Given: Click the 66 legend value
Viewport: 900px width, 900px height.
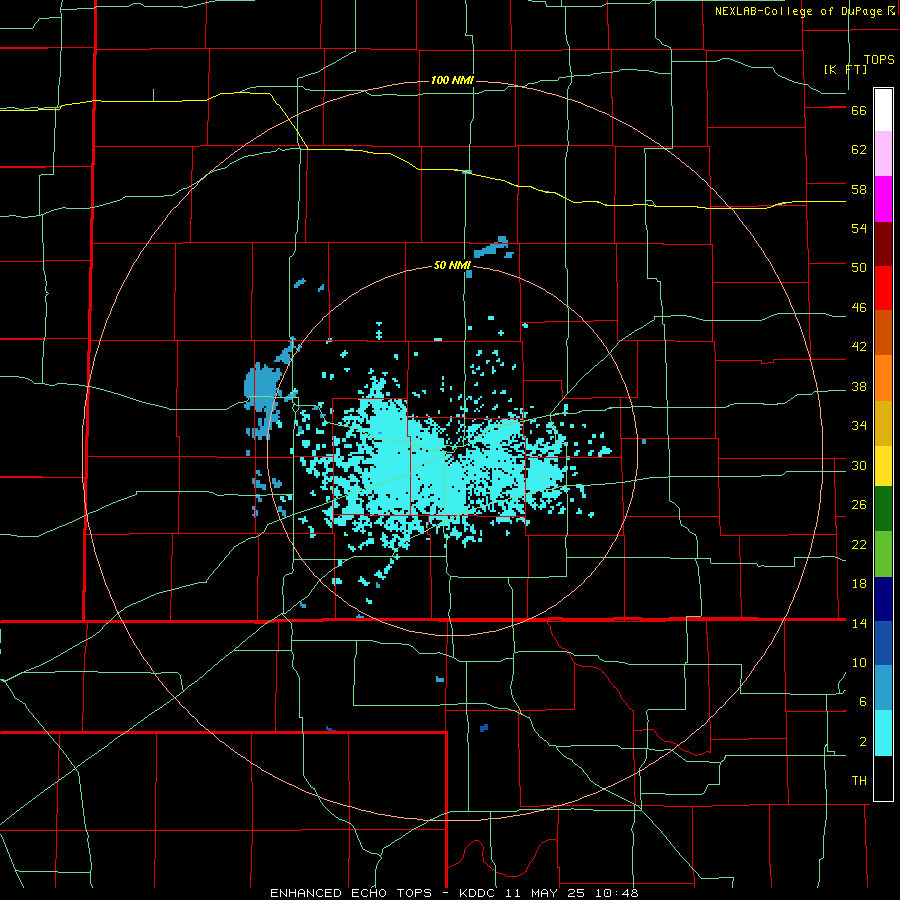Looking at the screenshot, I should pyautogui.click(x=859, y=110).
